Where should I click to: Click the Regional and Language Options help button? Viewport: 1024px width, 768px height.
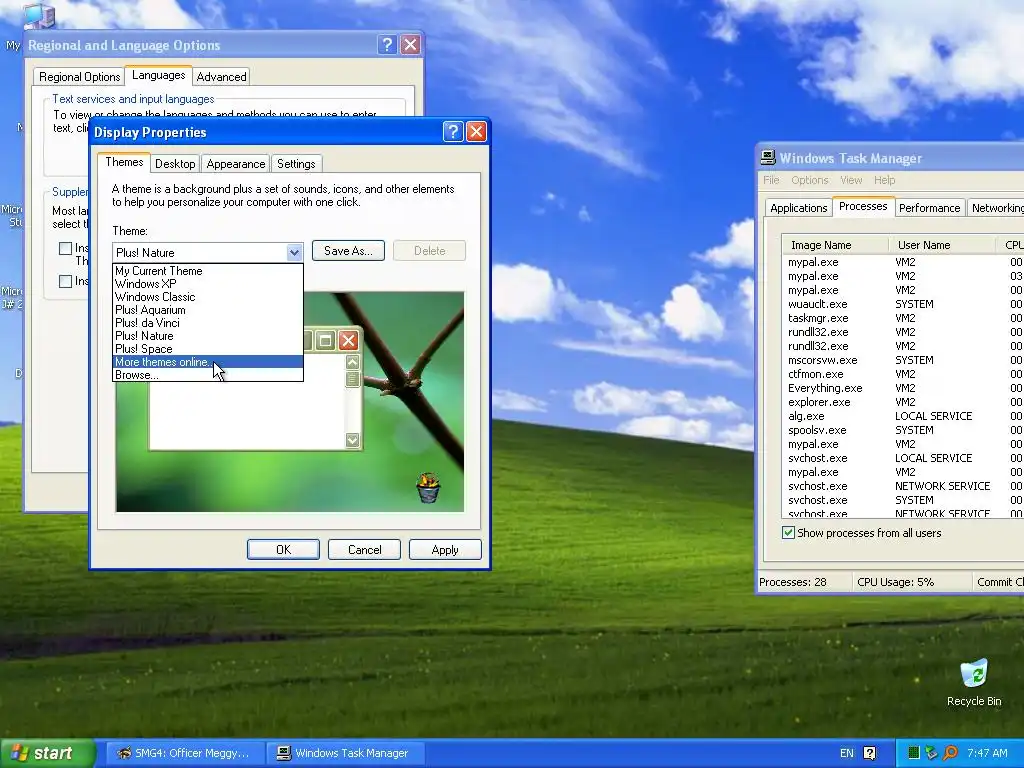click(387, 44)
